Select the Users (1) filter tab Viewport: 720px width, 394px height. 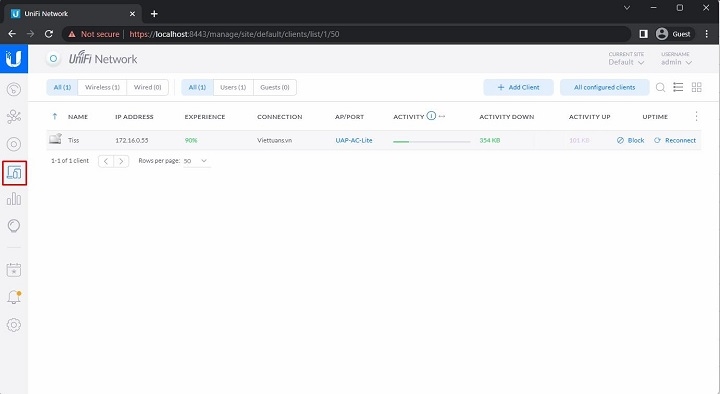click(233, 87)
